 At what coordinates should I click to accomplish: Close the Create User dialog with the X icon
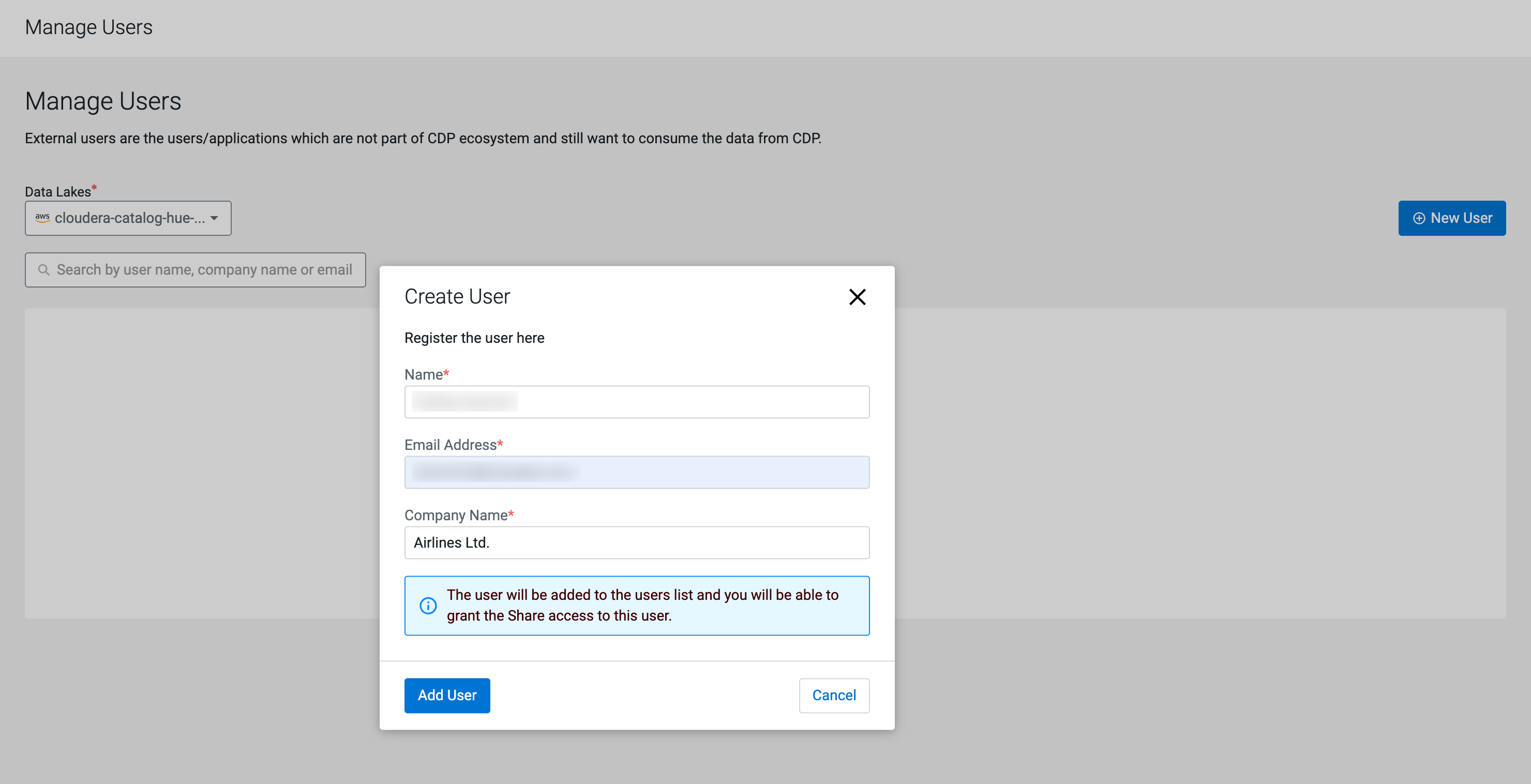coord(857,297)
